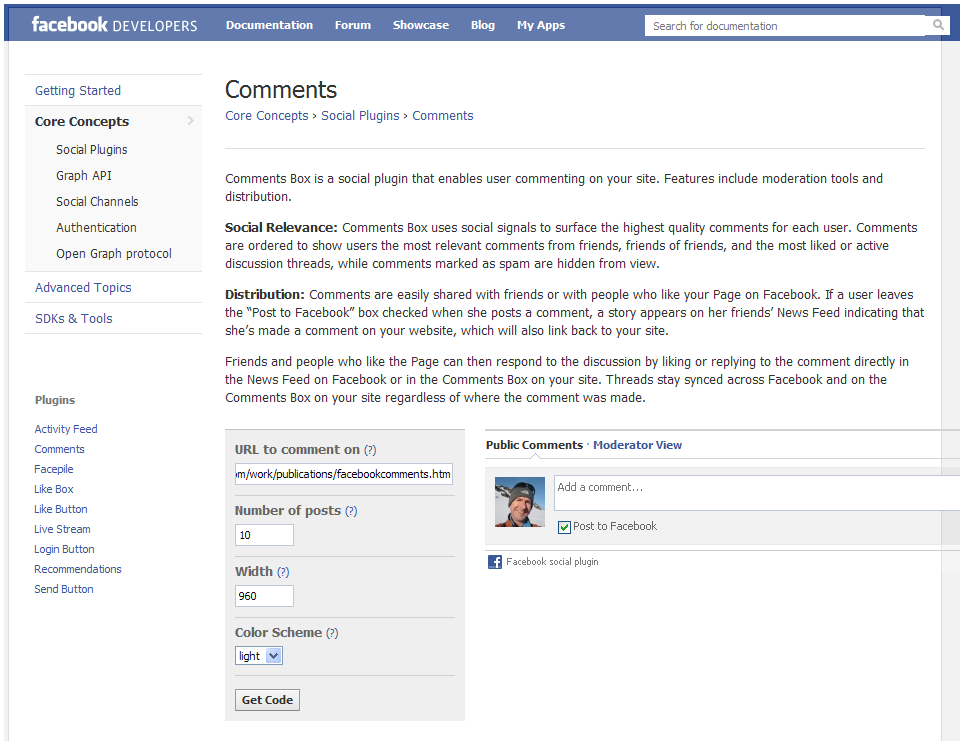Image resolution: width=964 pixels, height=745 pixels.
Task: Uncheck the Post to Facebook checkbox
Action: (x=564, y=527)
